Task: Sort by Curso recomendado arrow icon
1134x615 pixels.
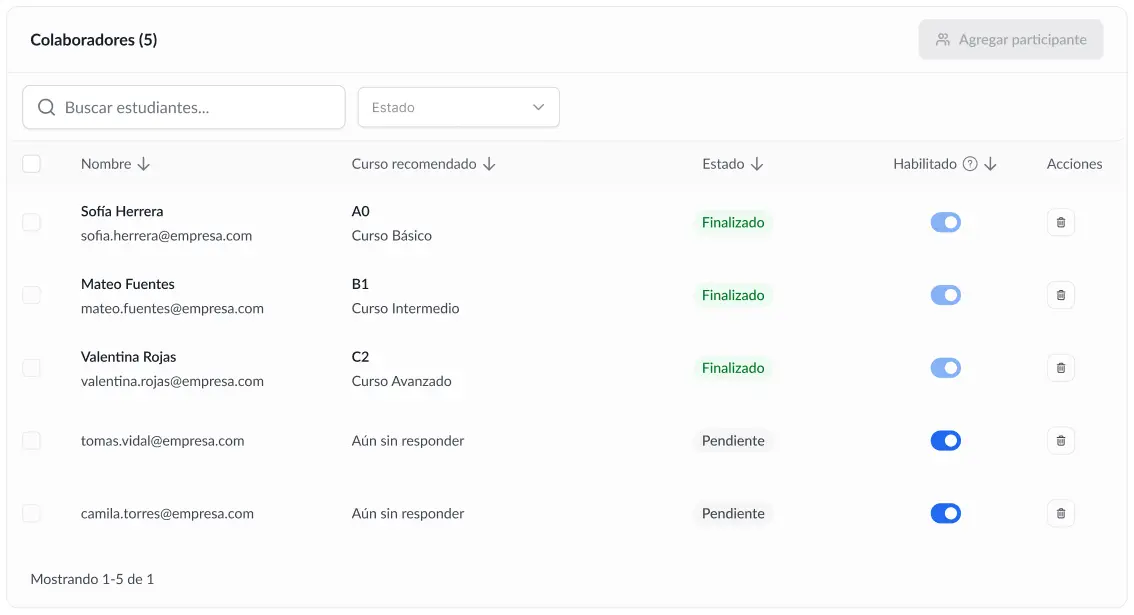Action: tap(489, 164)
